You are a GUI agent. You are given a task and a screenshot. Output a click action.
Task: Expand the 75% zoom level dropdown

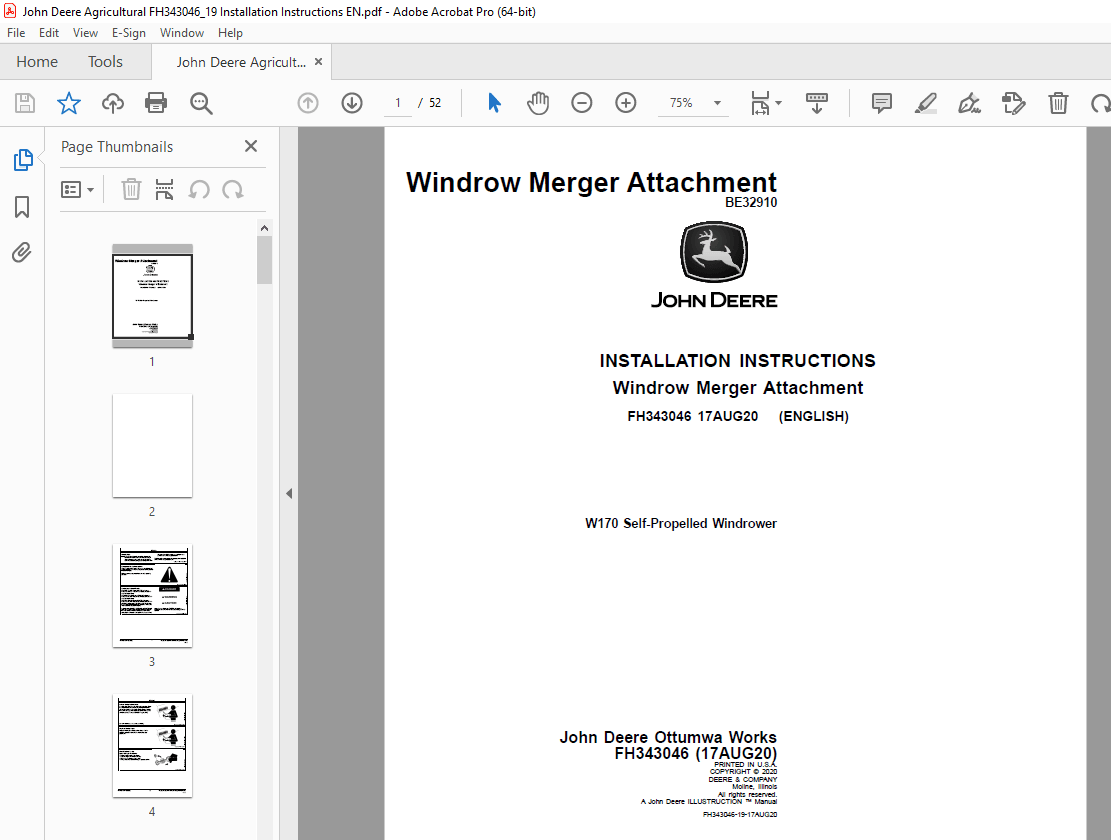click(717, 103)
